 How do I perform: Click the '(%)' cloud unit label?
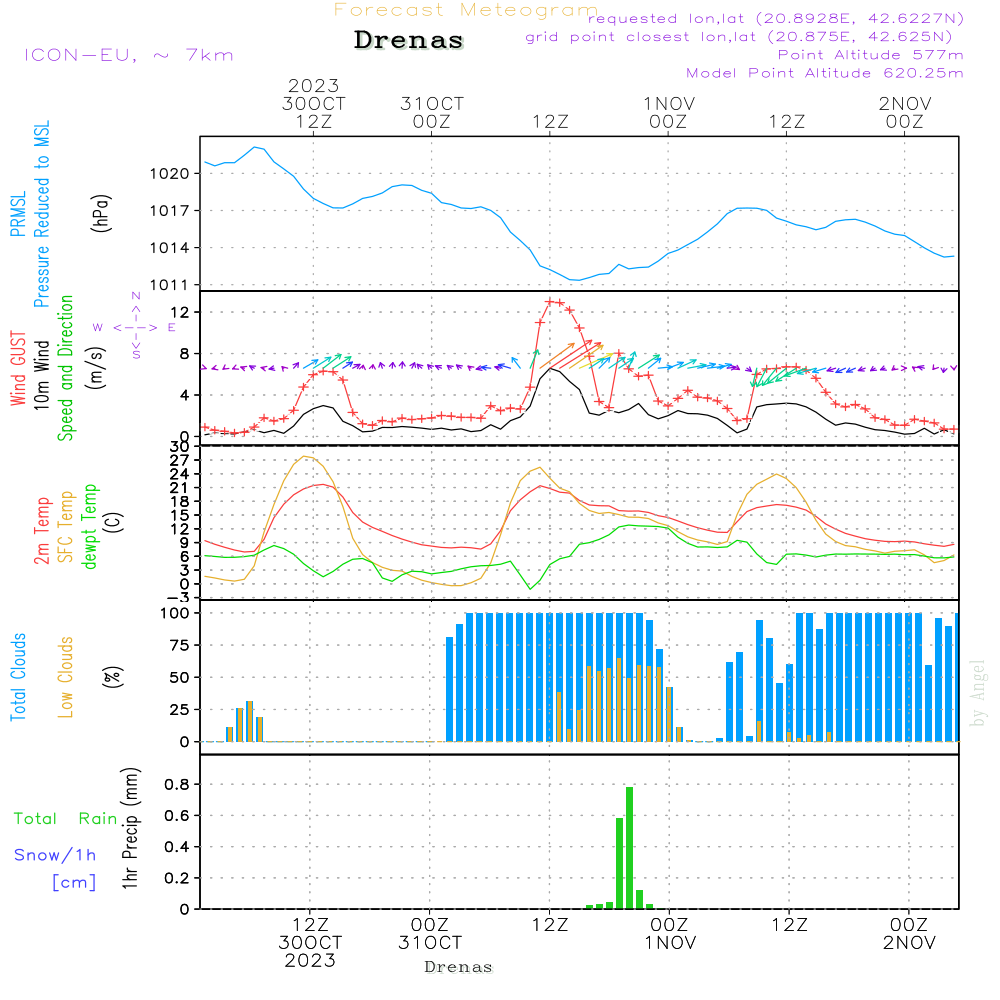[x=113, y=677]
